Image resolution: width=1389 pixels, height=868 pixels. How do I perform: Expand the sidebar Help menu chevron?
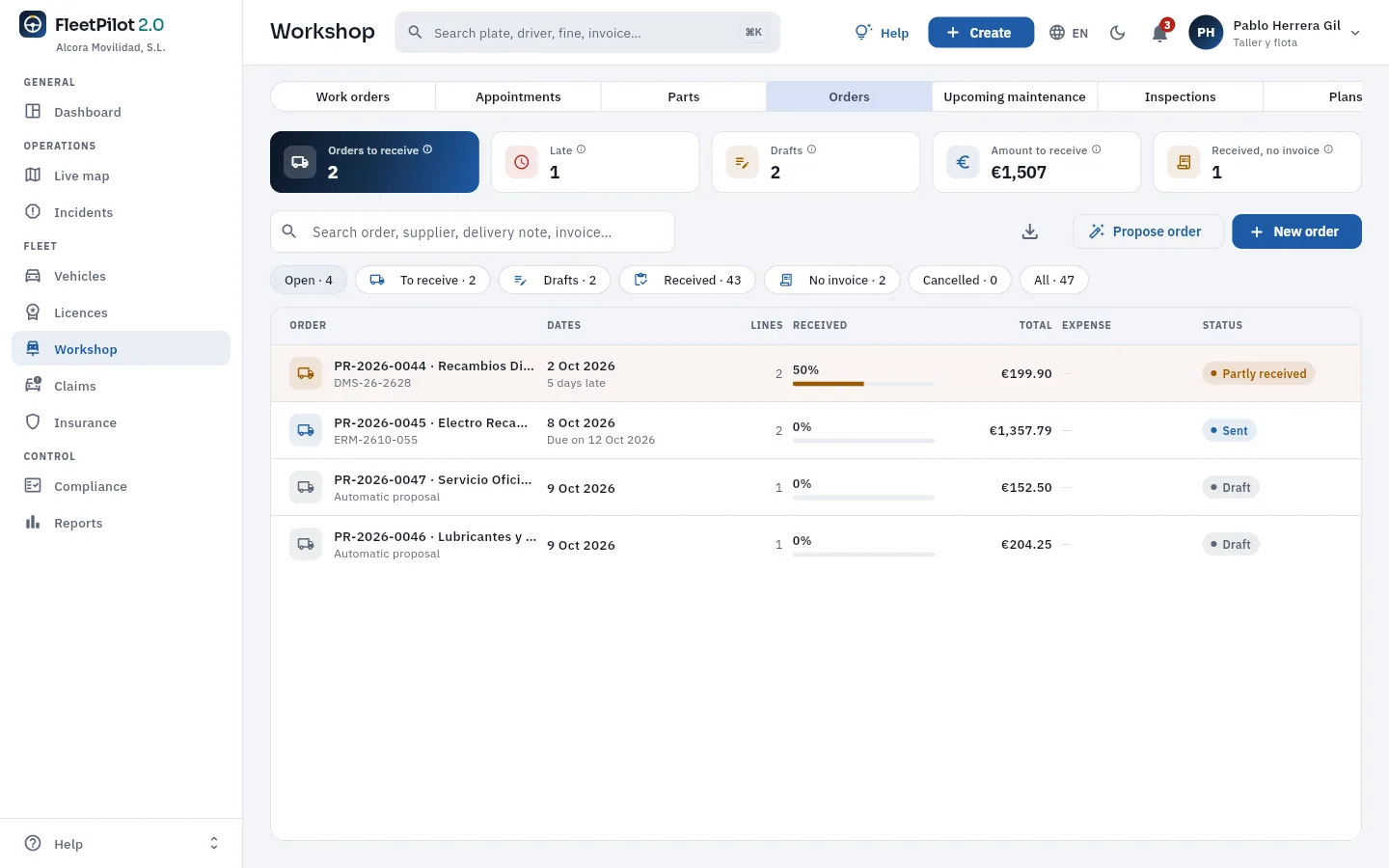(214, 844)
